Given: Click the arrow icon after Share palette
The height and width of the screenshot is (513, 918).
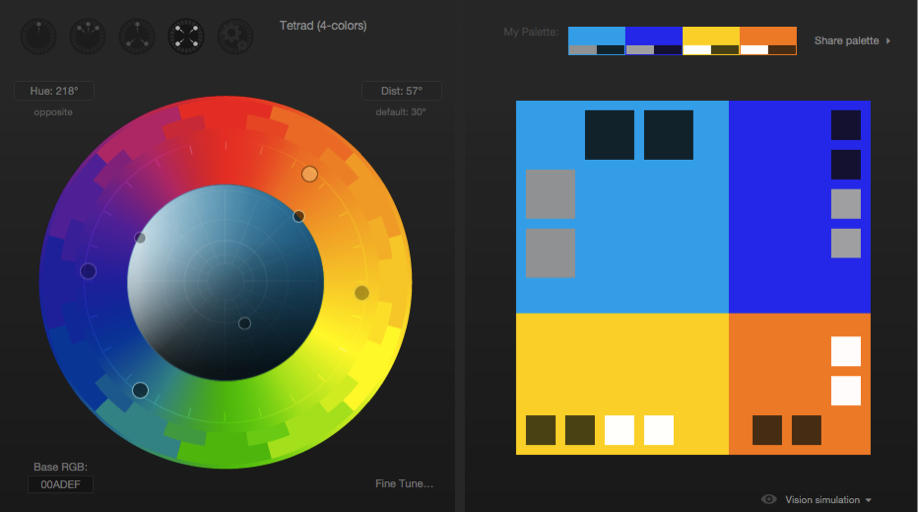Looking at the screenshot, I should (888, 41).
